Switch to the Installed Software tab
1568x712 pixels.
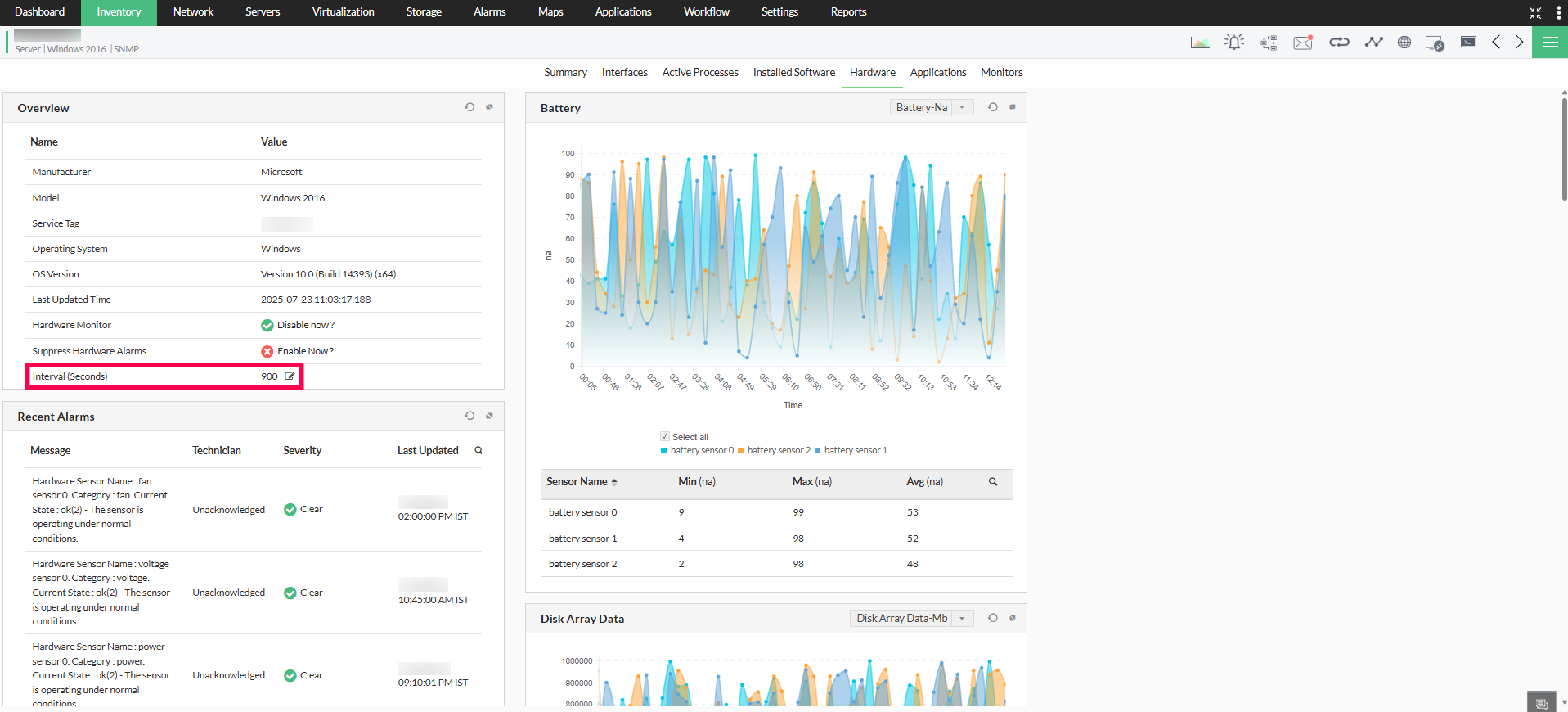(793, 73)
